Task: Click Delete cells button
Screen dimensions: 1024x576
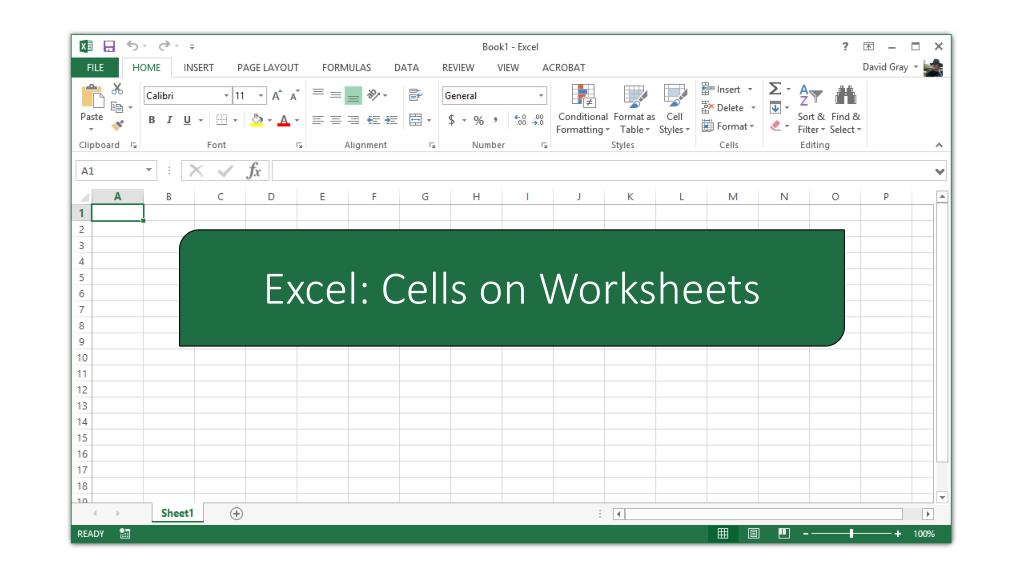Action: tap(729, 108)
